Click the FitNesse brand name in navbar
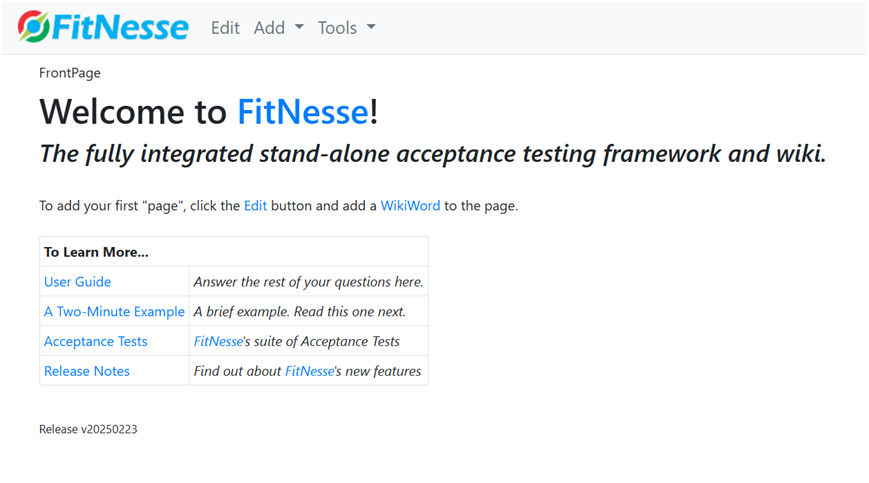 click(118, 27)
